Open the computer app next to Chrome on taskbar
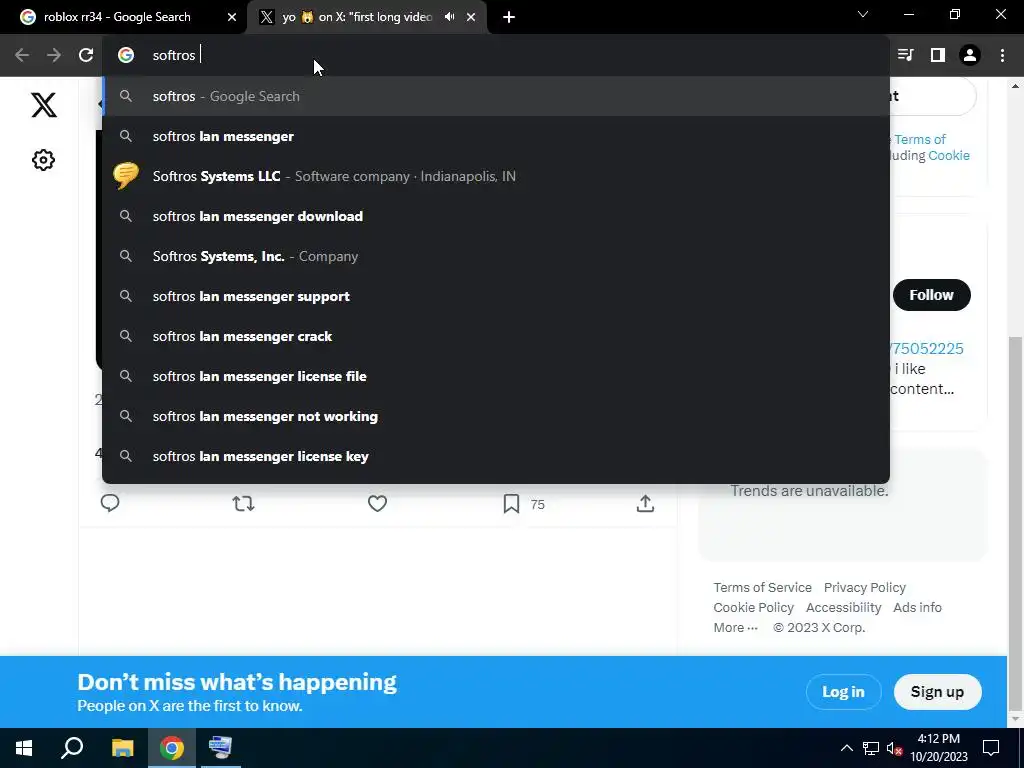Viewport: 1024px width, 768px height. 221,748
